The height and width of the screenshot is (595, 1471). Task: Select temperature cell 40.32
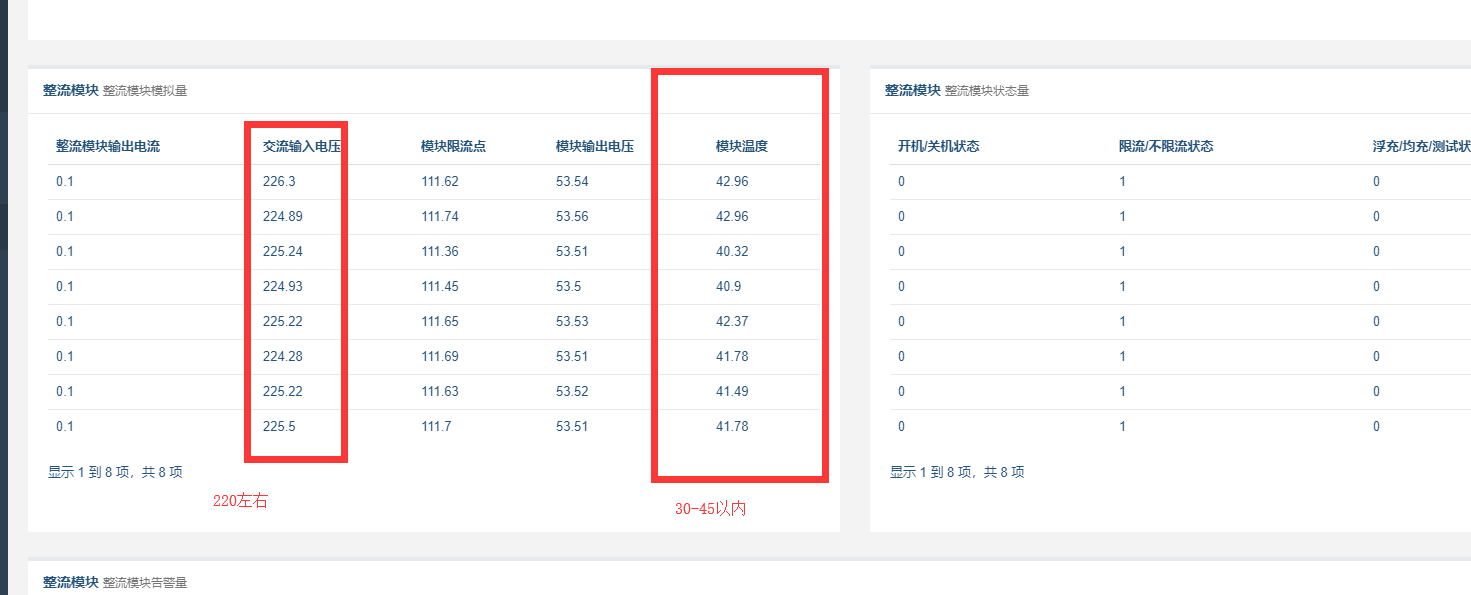732,251
